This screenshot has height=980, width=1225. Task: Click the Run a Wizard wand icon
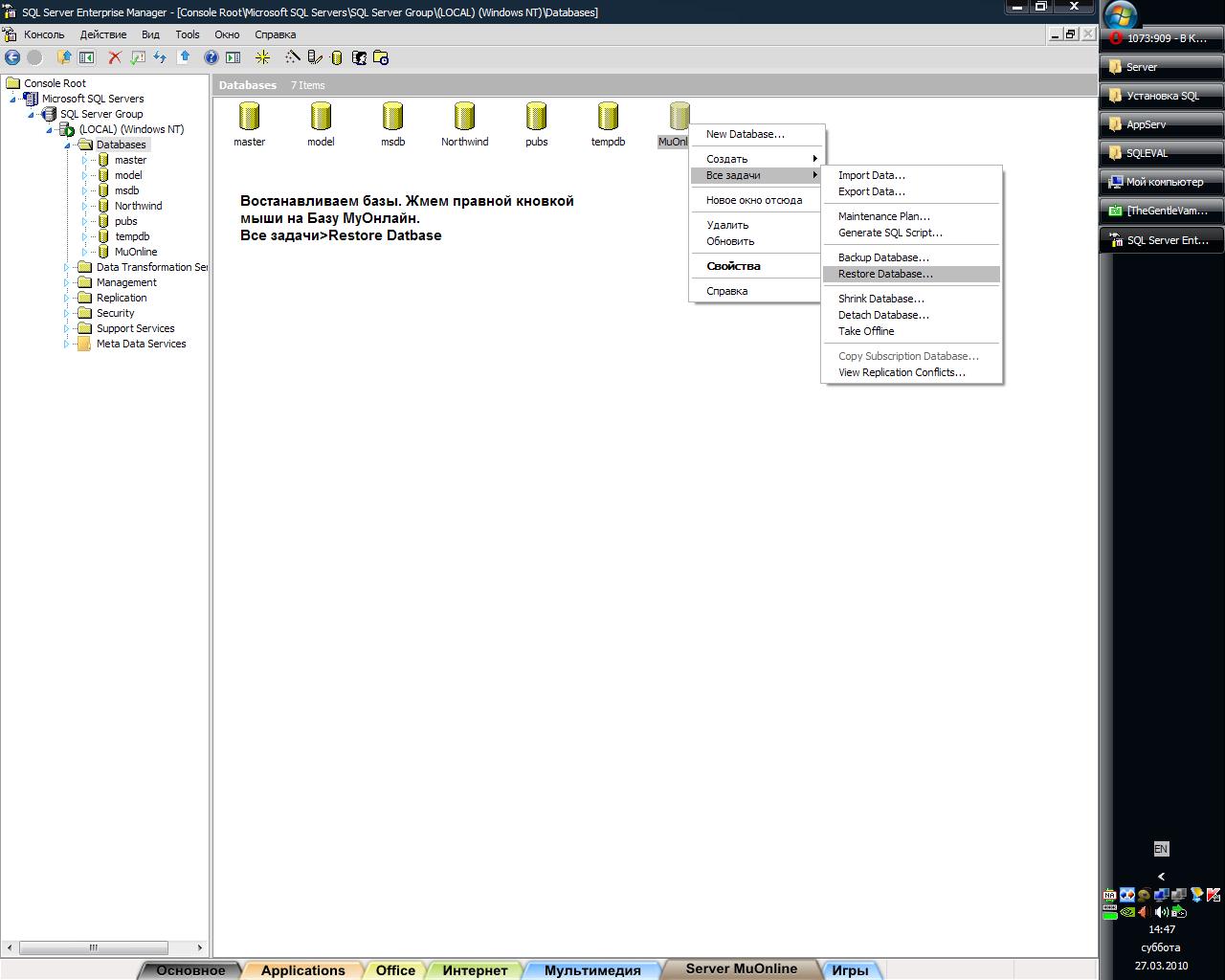tap(293, 57)
